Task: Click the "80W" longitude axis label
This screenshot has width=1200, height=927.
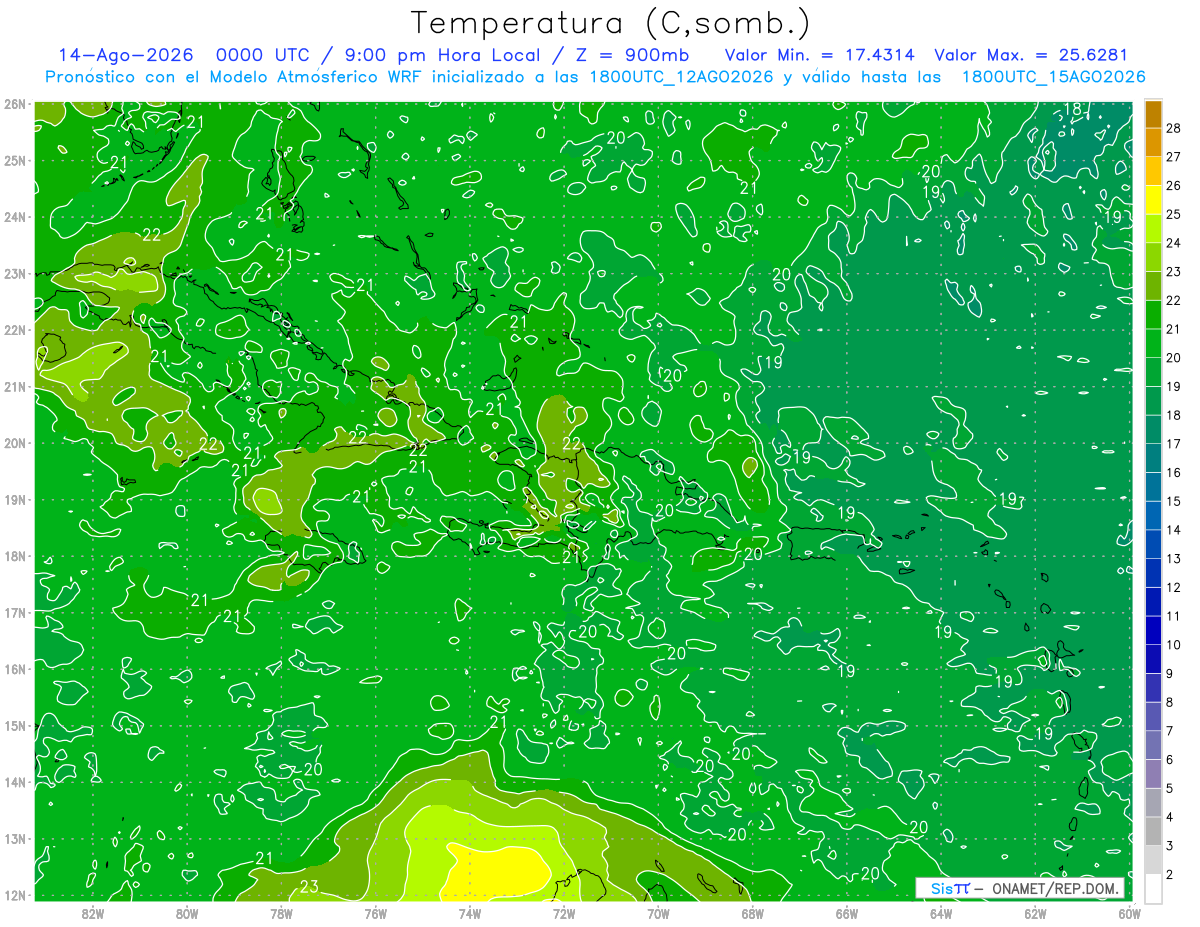Action: (187, 913)
